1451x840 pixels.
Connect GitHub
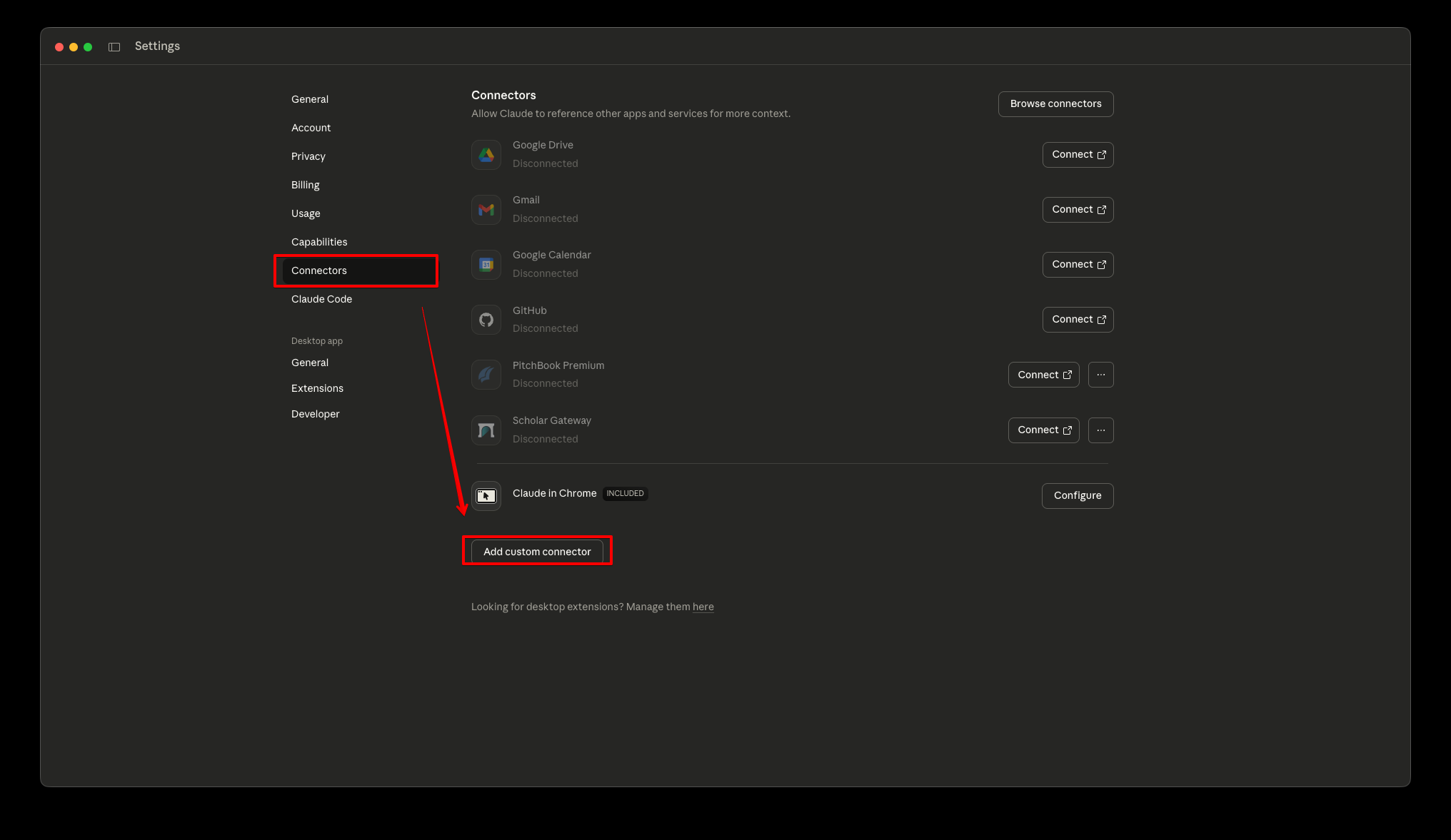point(1078,320)
